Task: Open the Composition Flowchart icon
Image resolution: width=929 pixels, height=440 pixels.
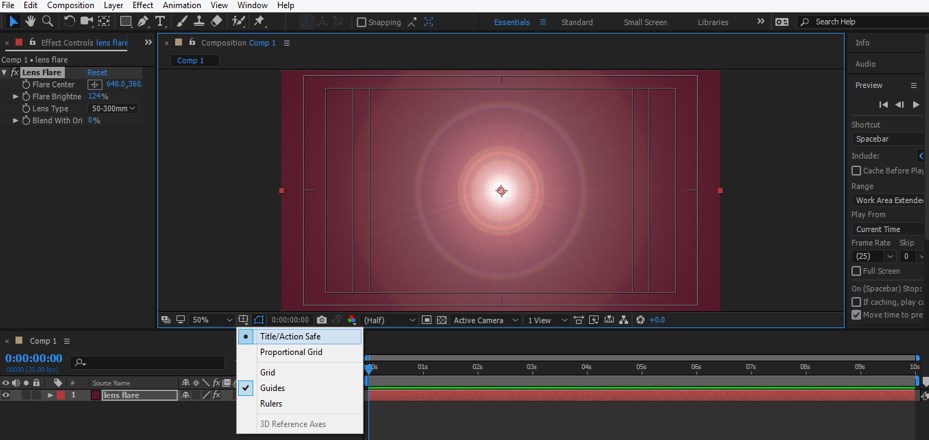Action: 624,320
